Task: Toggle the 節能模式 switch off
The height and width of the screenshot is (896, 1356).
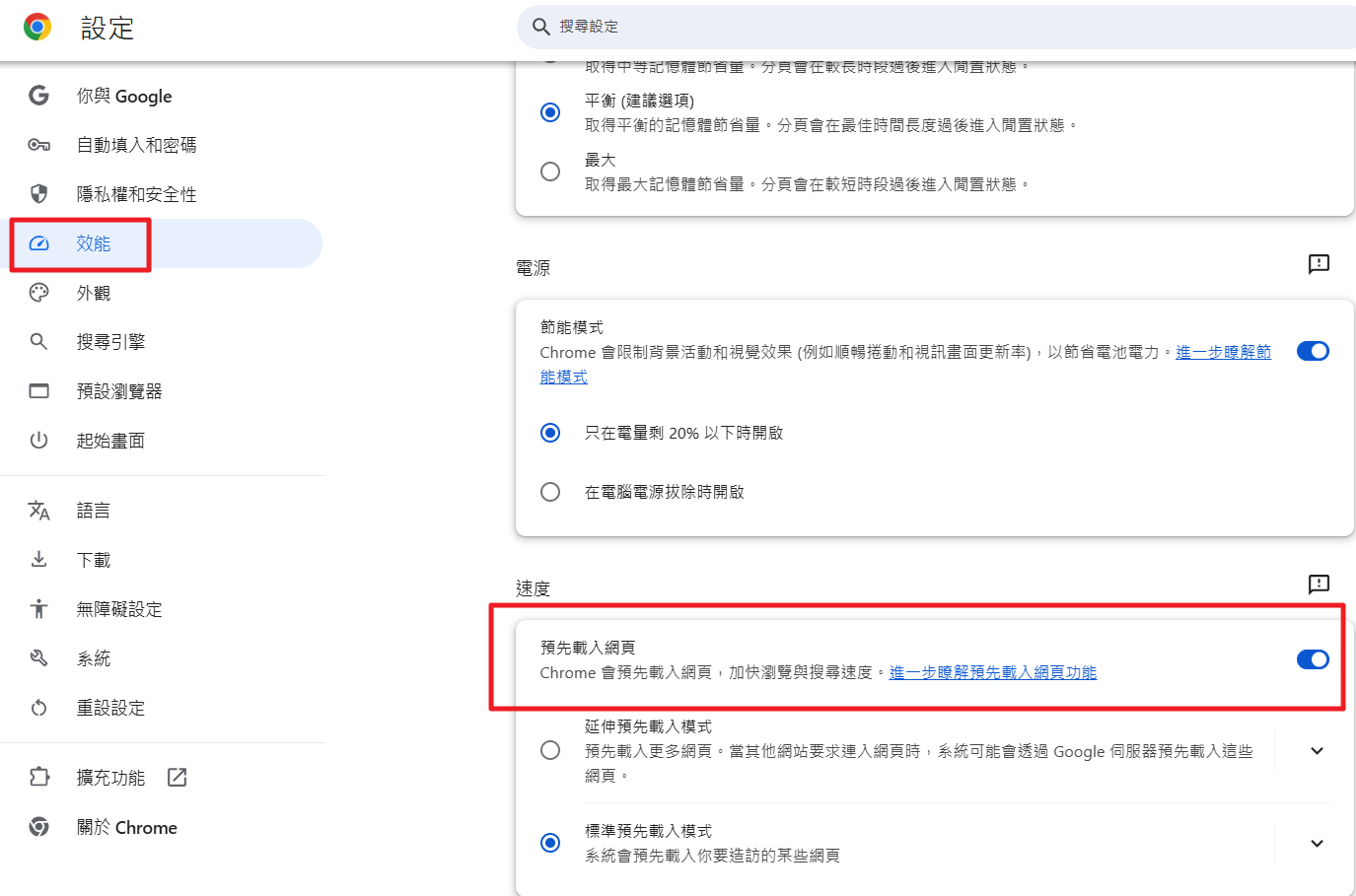Action: pos(1313,351)
